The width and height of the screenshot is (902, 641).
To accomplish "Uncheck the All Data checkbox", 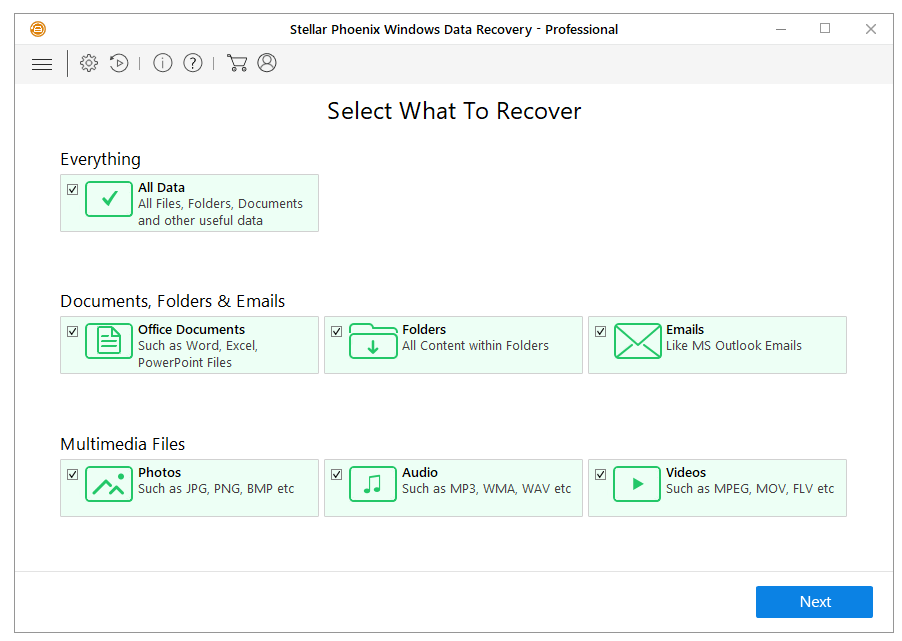I will point(72,189).
